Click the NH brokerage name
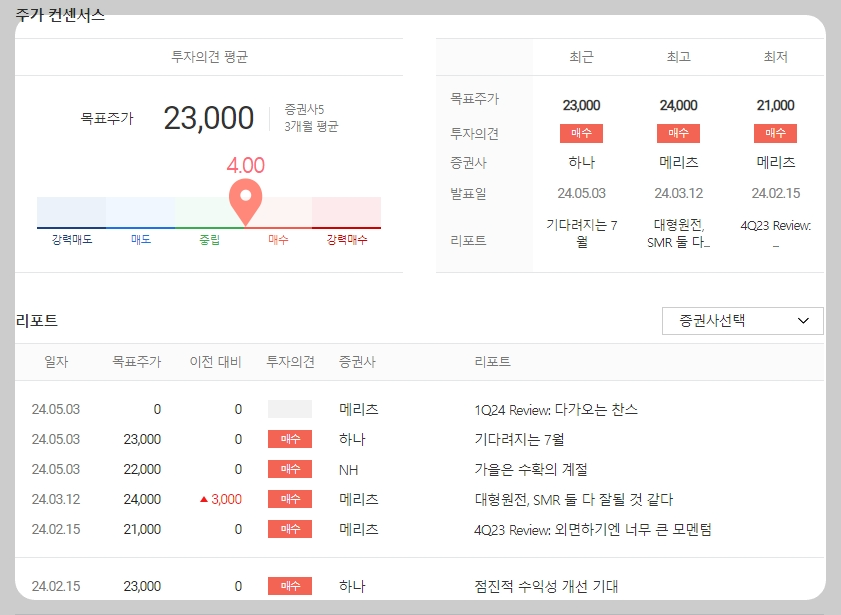841x615 pixels. [349, 470]
